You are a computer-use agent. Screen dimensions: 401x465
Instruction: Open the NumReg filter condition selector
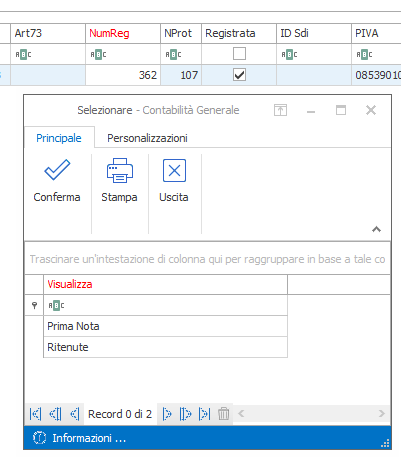tap(98, 54)
